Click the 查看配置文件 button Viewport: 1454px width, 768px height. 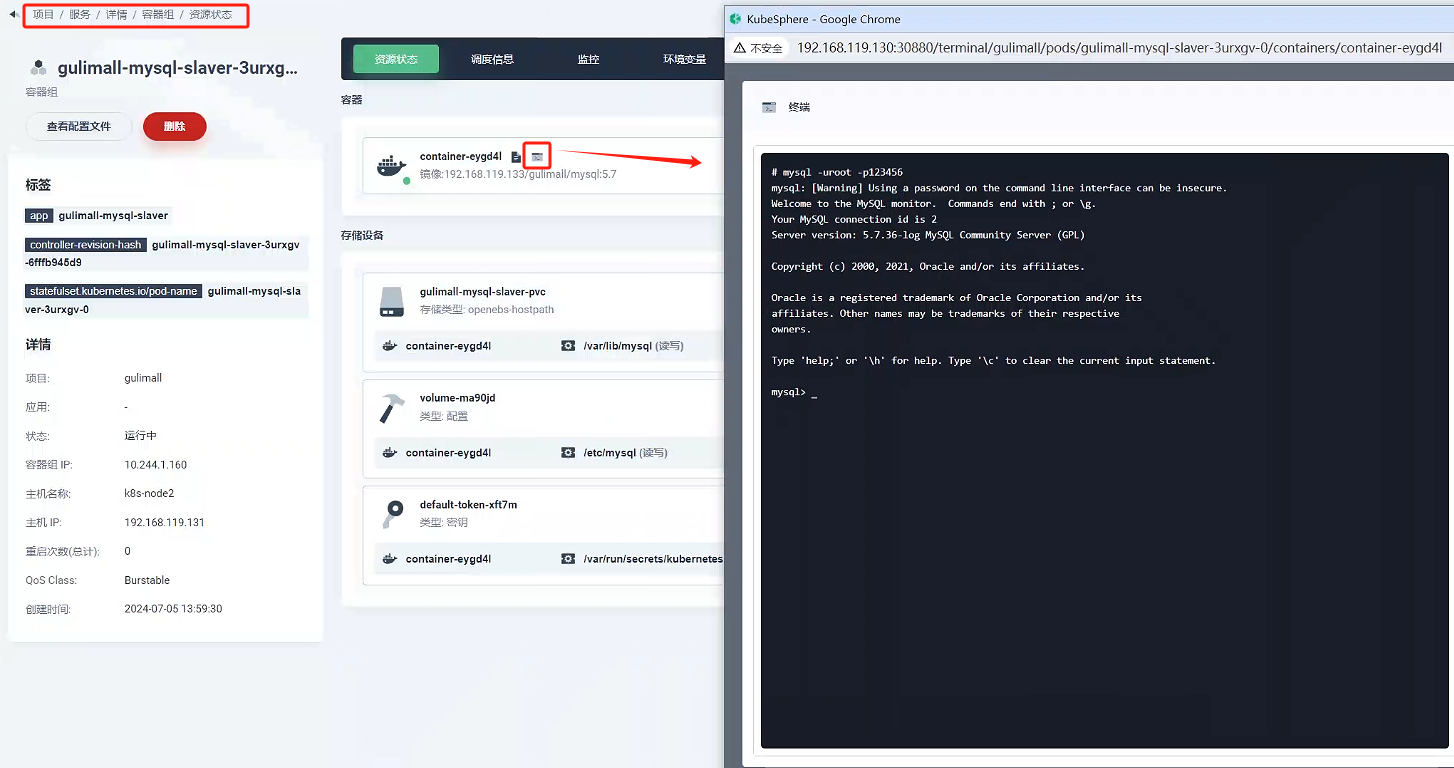coord(79,126)
